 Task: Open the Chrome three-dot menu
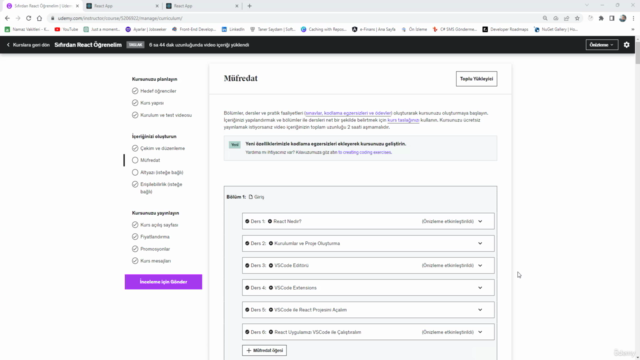click(x=633, y=18)
